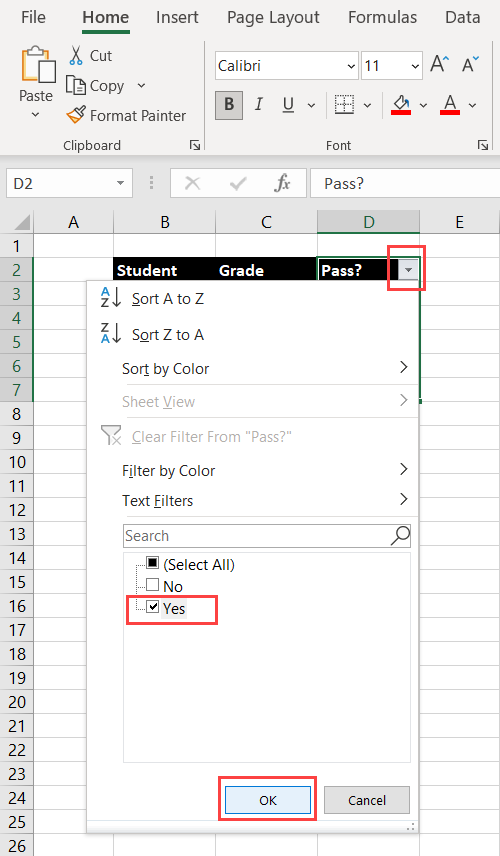Cancel the filter dialog
Viewport: 500px width, 856px height.
[x=367, y=800]
